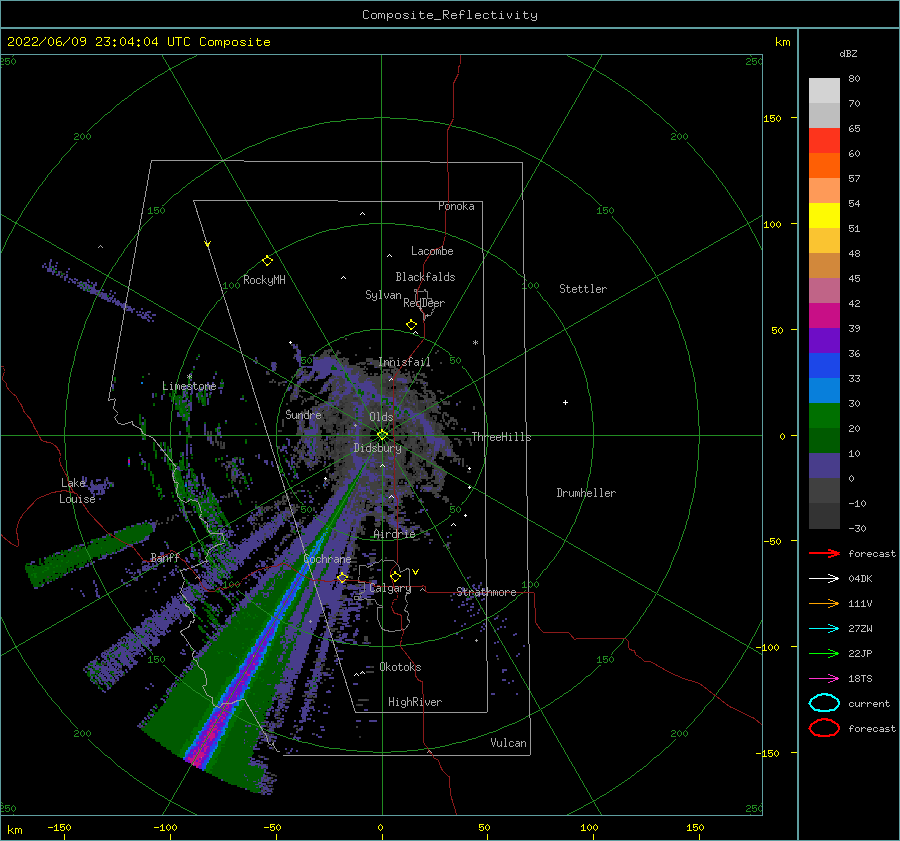Click the Sundre label
Screen dimensions: 900x841
[304, 414]
